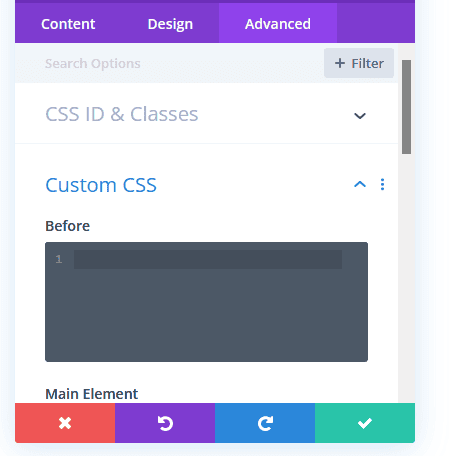This screenshot has height=456, width=449.
Task: Open the CSS ID & Classes section title
Action: tap(122, 114)
